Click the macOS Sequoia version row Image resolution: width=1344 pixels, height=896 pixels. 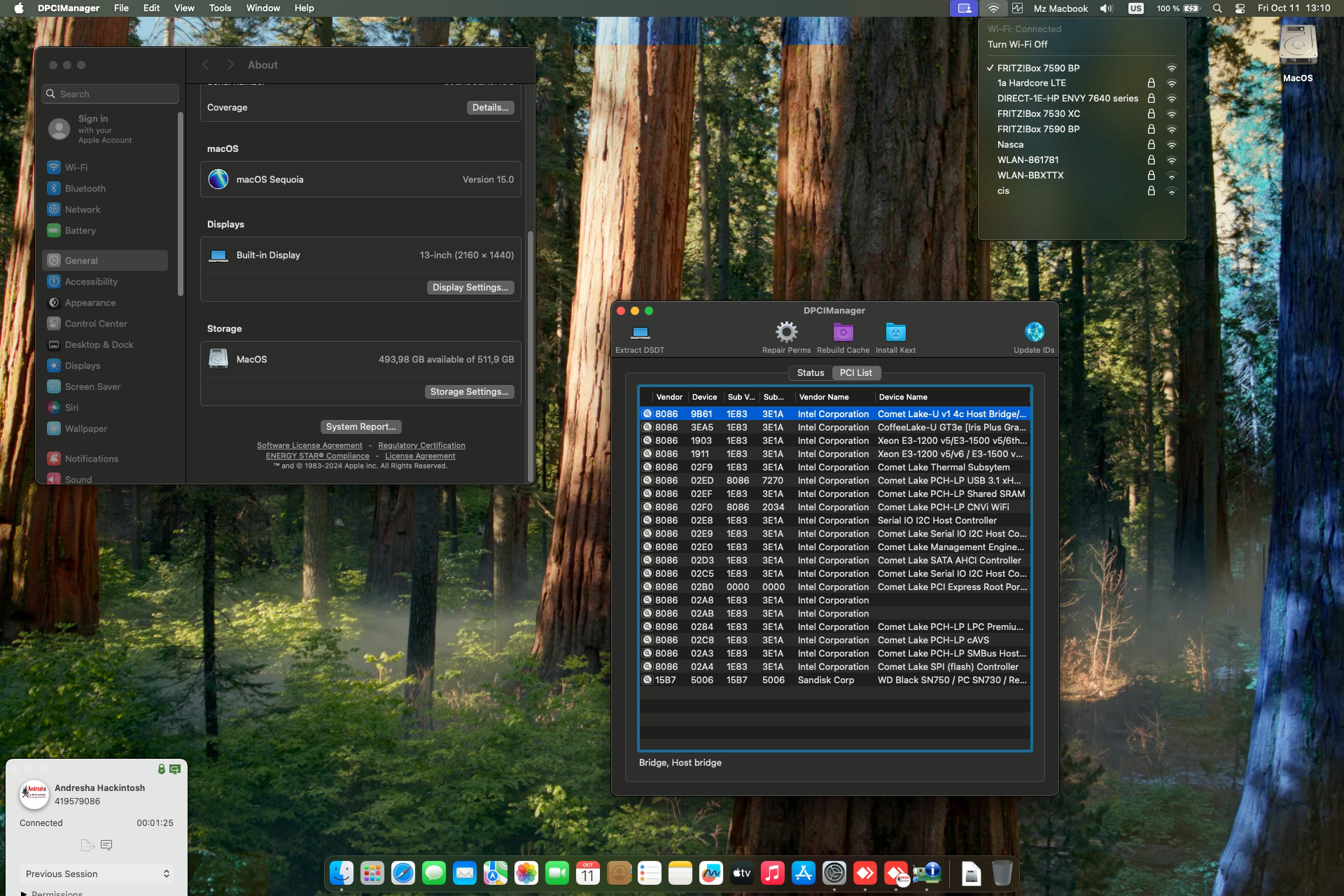360,179
